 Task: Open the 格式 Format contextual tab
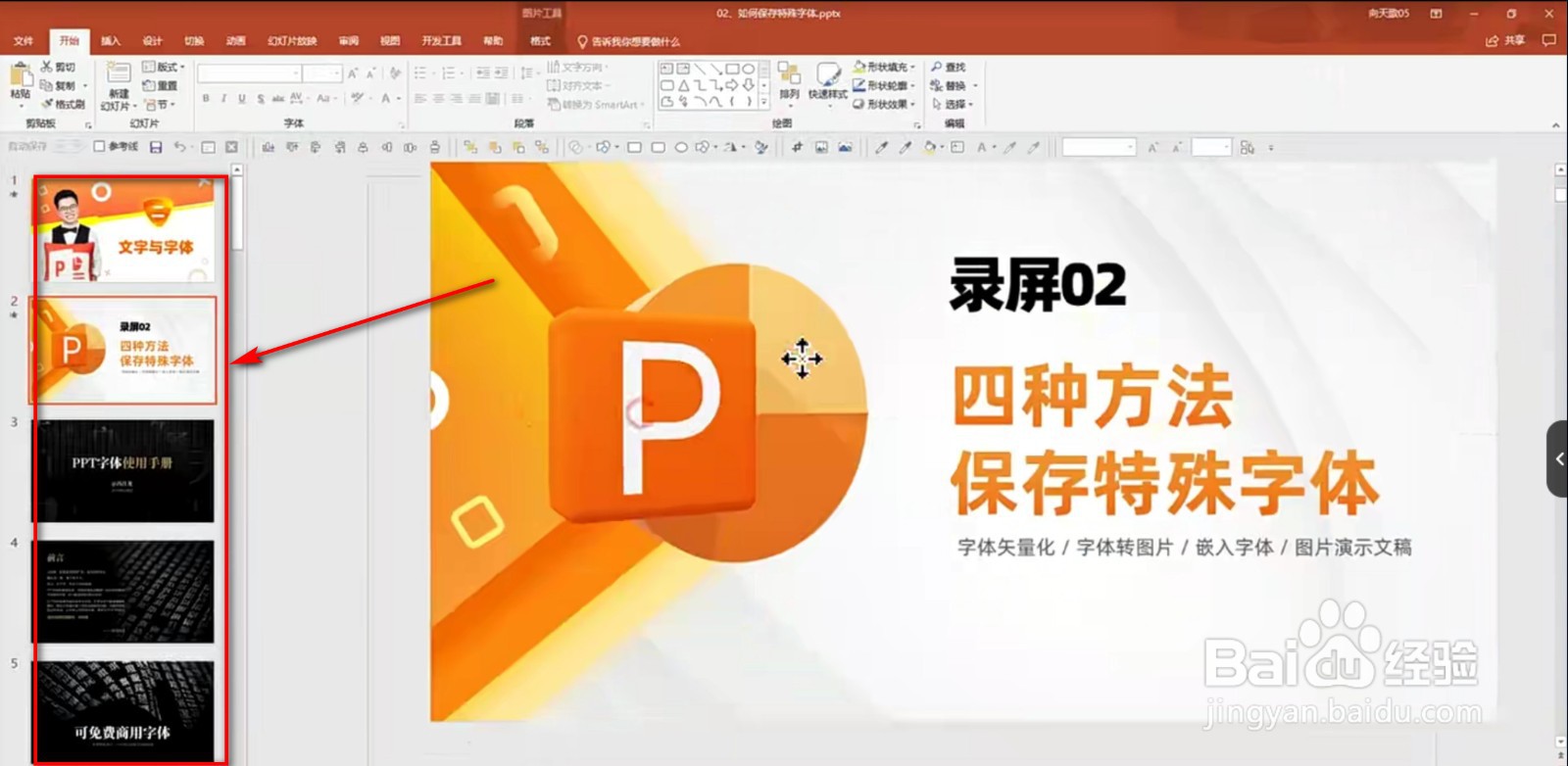point(540,41)
